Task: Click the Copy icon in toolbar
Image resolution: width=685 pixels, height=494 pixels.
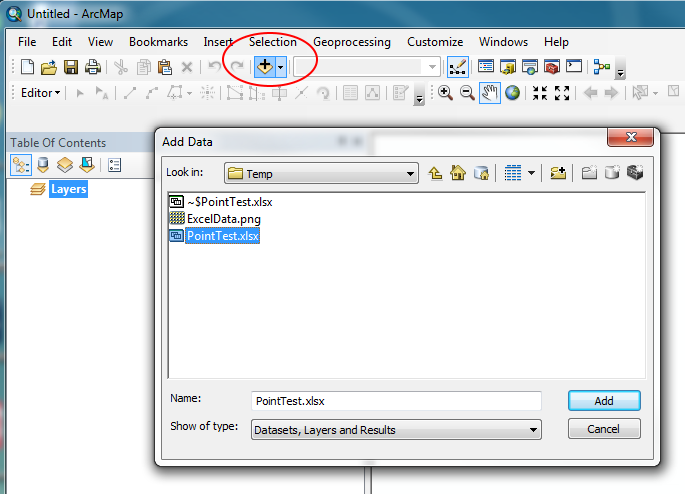Action: point(143,67)
